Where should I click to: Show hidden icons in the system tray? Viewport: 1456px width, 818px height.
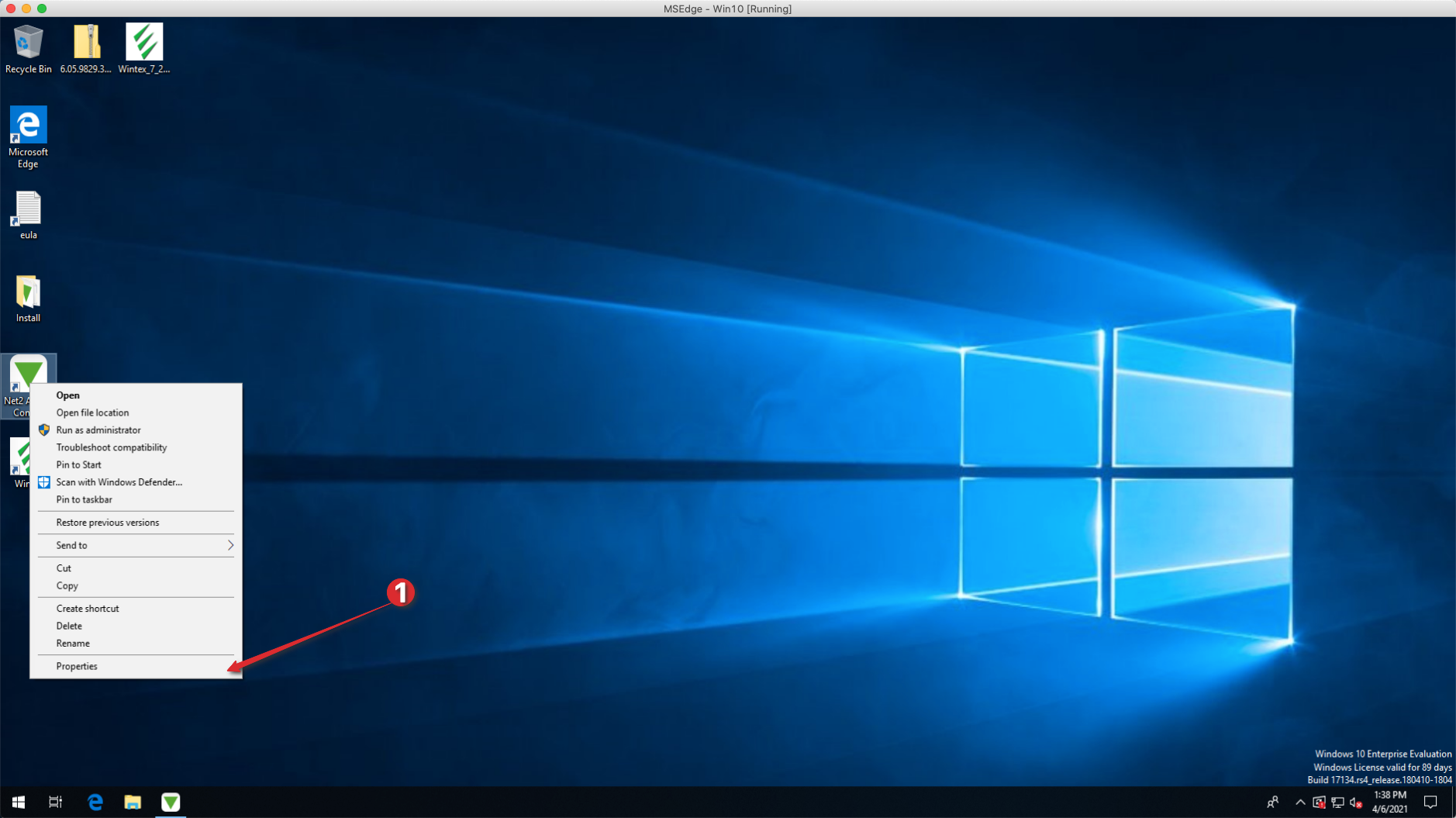(1299, 802)
